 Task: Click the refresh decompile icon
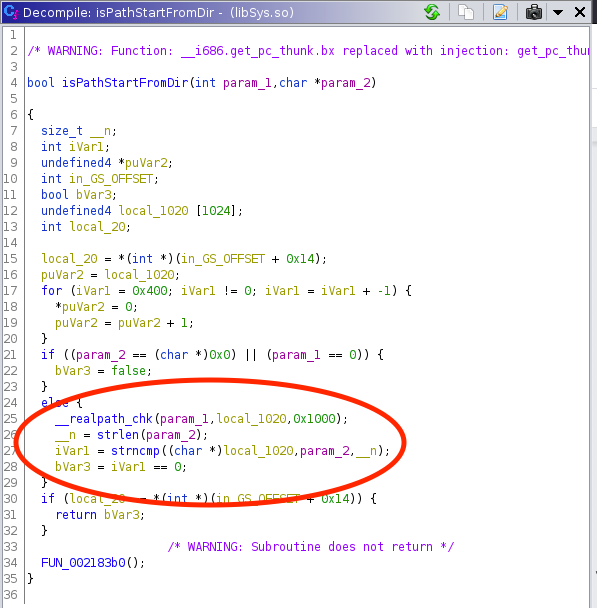coord(432,12)
